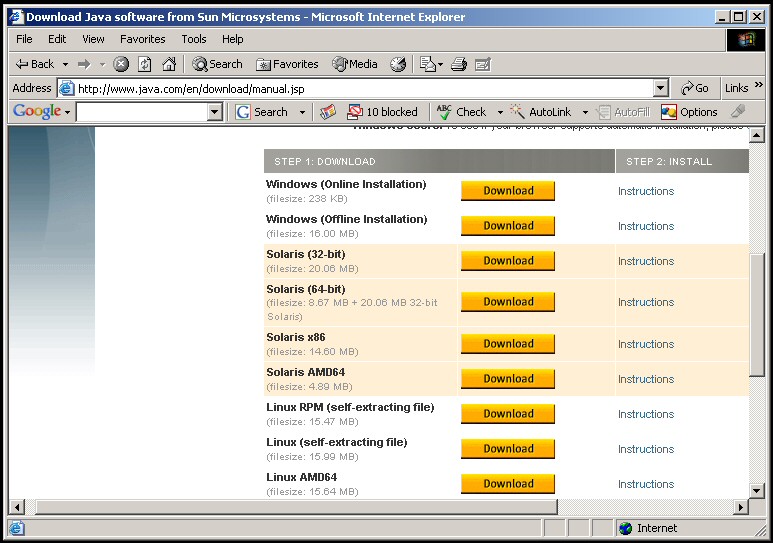Click the Edit page toolbar icon
Screen dimensions: 773x543
[483, 64]
